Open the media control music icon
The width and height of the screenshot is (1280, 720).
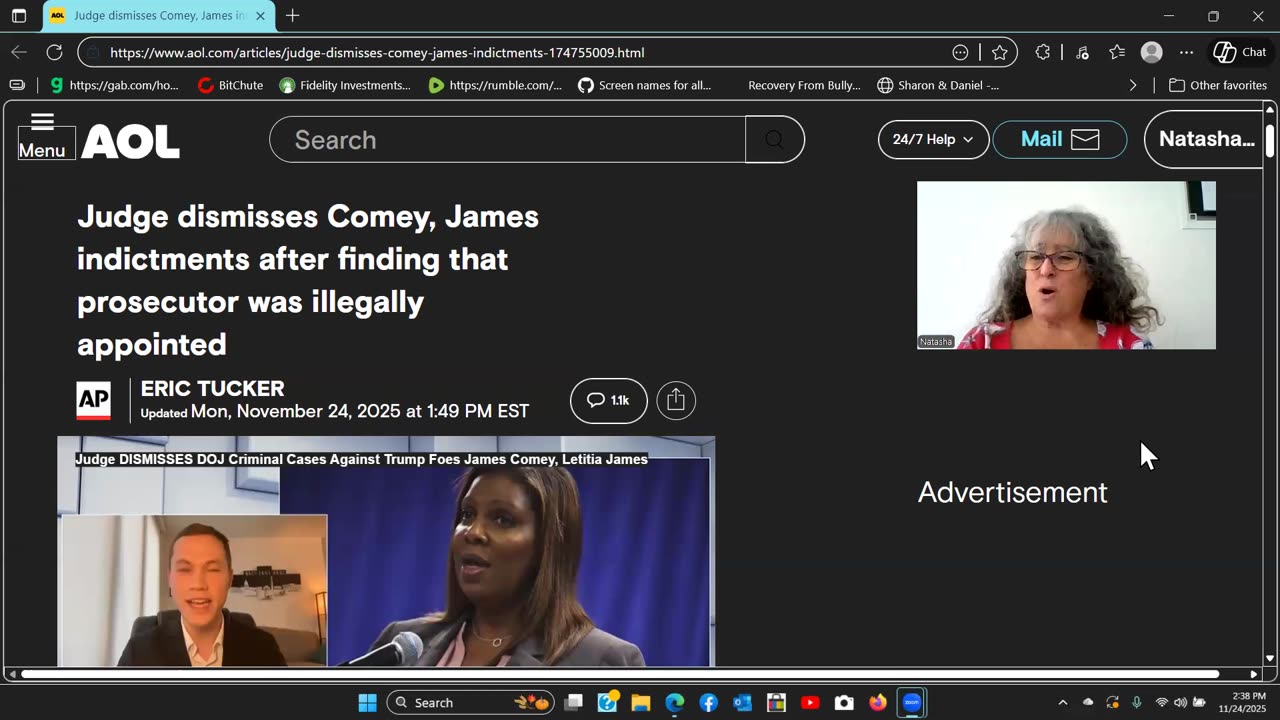tap(1082, 52)
